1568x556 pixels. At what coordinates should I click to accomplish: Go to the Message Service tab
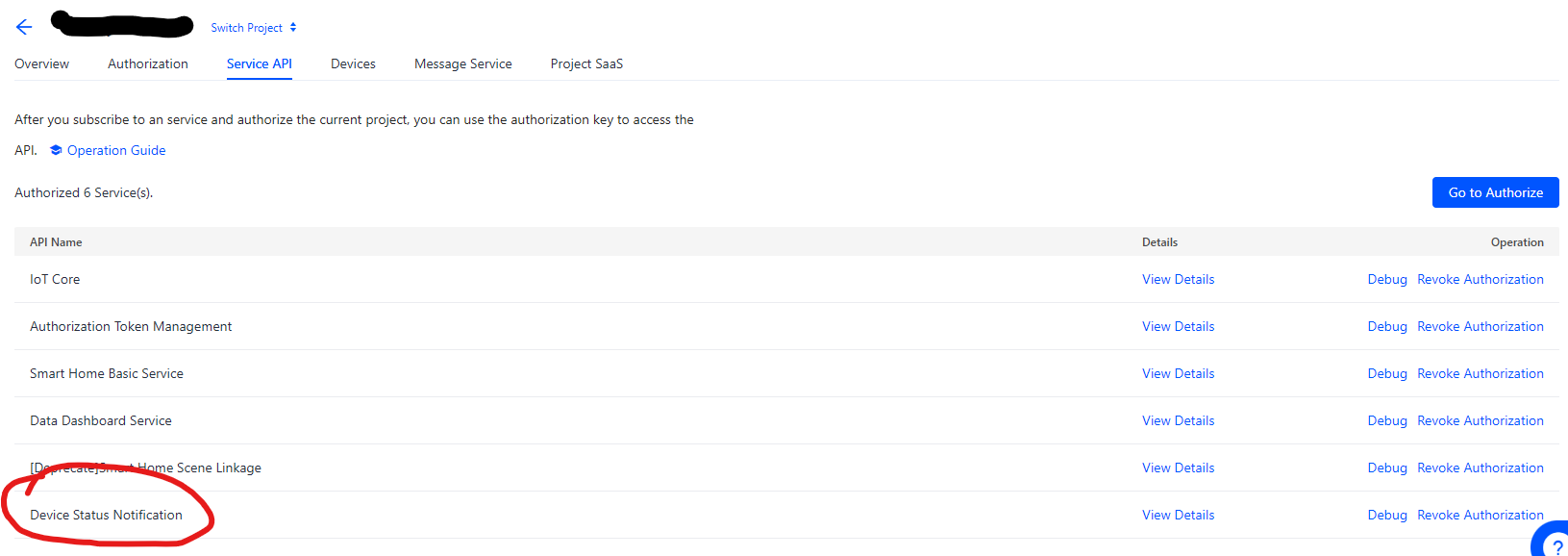[x=462, y=63]
